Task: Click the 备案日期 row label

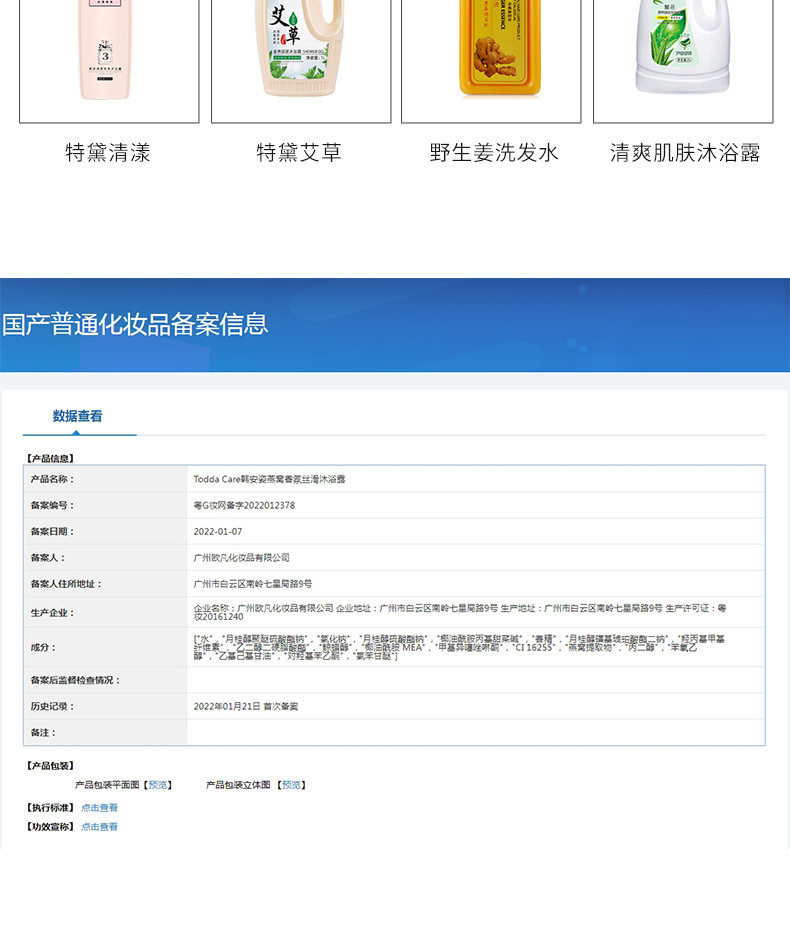Action: [x=53, y=532]
